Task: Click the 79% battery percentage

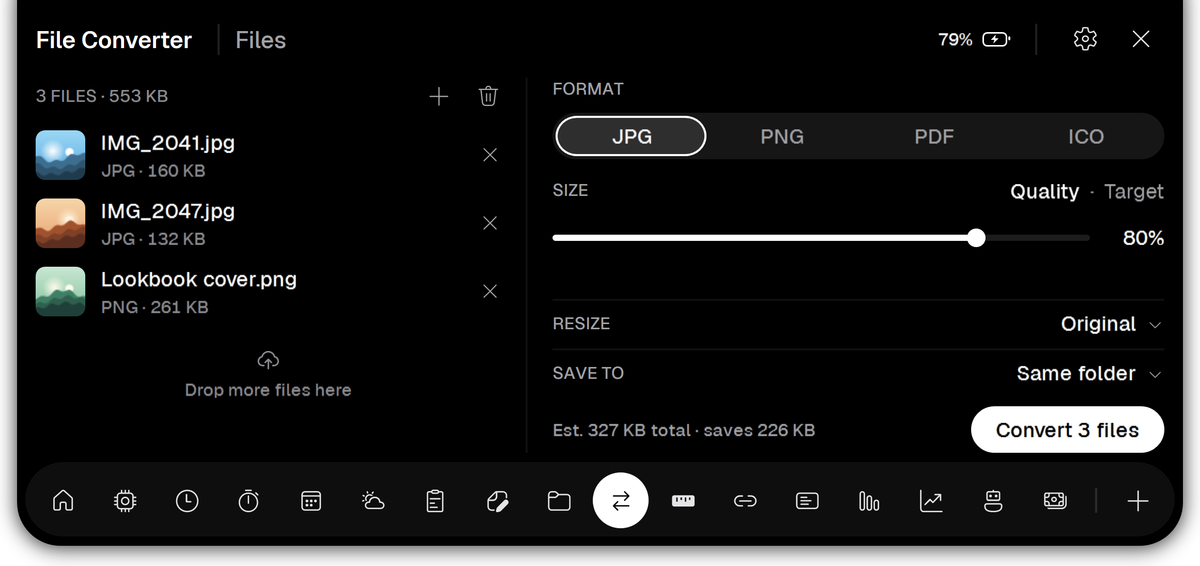Action: coord(955,40)
